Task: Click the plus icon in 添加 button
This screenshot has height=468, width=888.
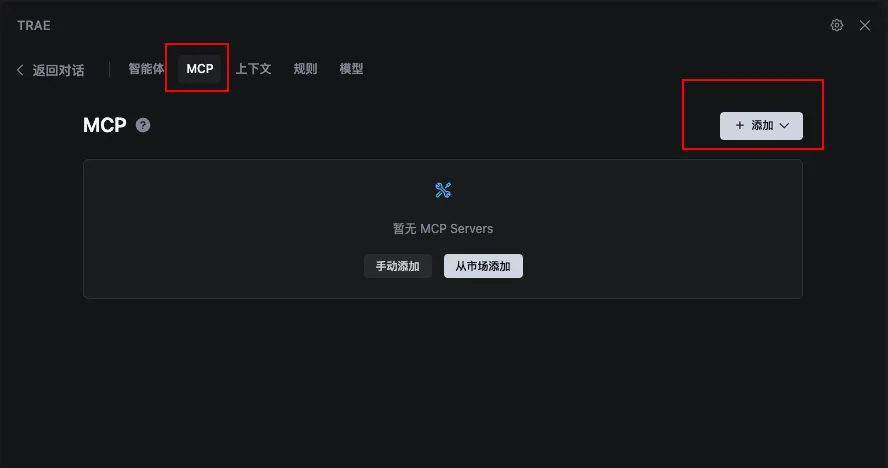Action: [740, 125]
